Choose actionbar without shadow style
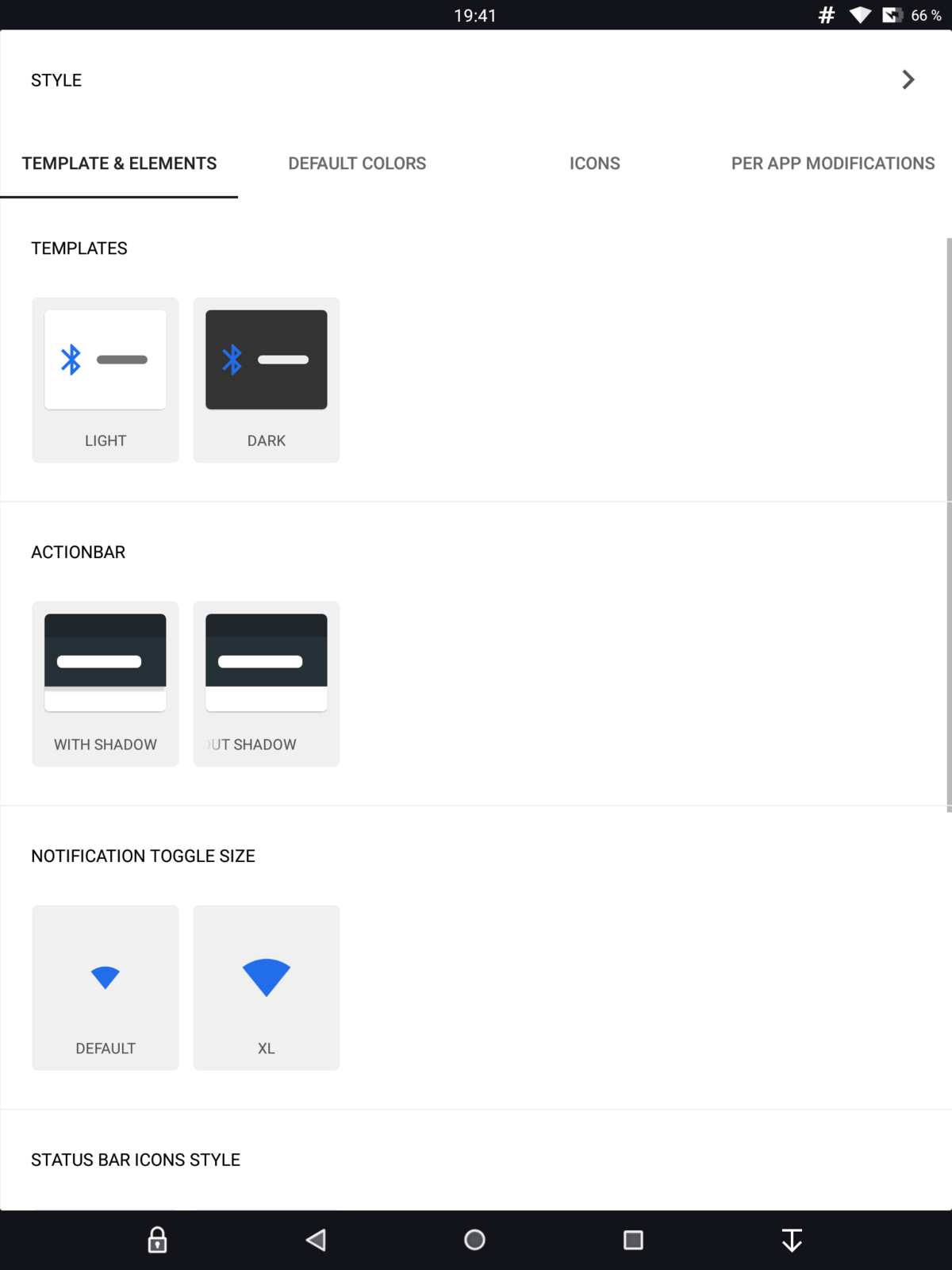This screenshot has height=1270, width=952. 267,683
